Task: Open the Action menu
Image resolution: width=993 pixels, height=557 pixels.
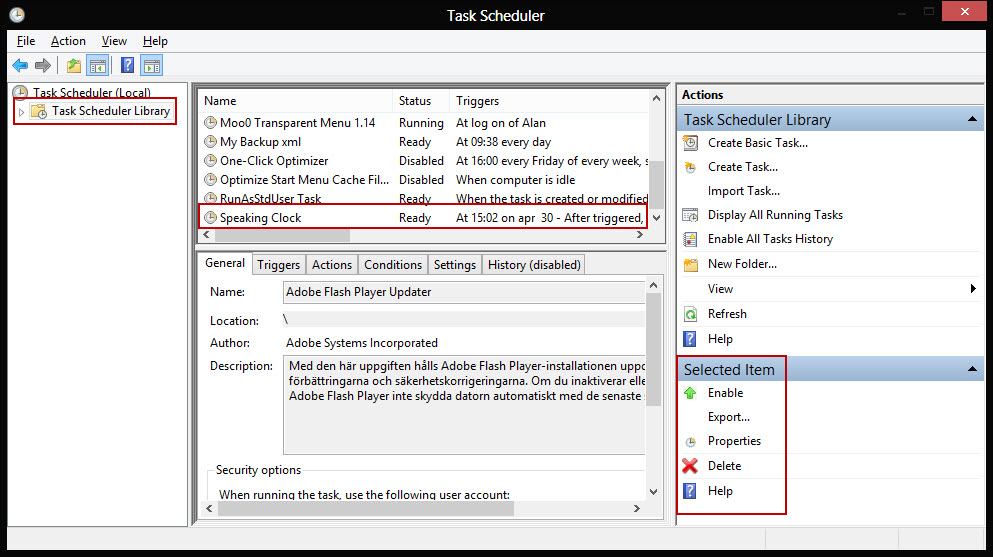Action: pos(68,41)
